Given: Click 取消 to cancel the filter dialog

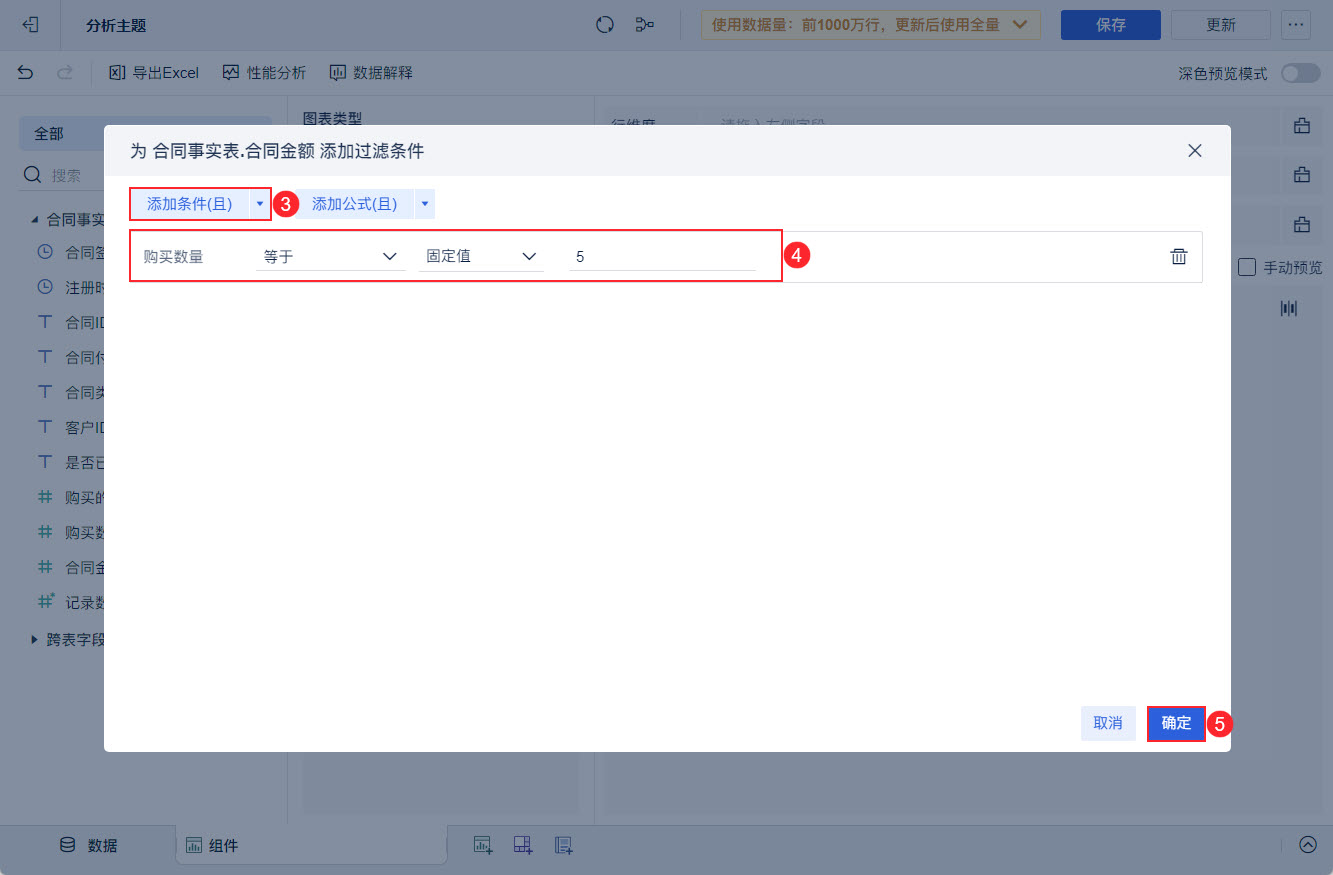Looking at the screenshot, I should 1108,723.
